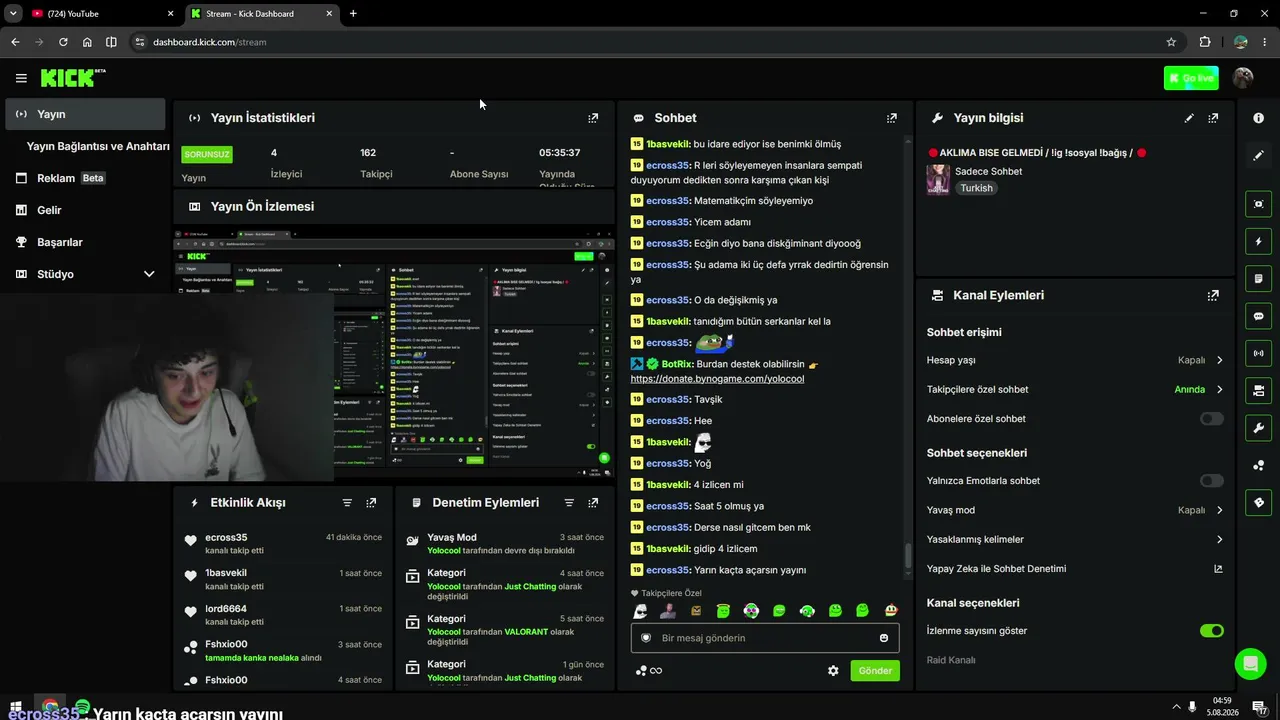Screen dimensions: 1280x720
Task: Pop out the Denetim Eylemleri panel
Action: pyautogui.click(x=593, y=503)
